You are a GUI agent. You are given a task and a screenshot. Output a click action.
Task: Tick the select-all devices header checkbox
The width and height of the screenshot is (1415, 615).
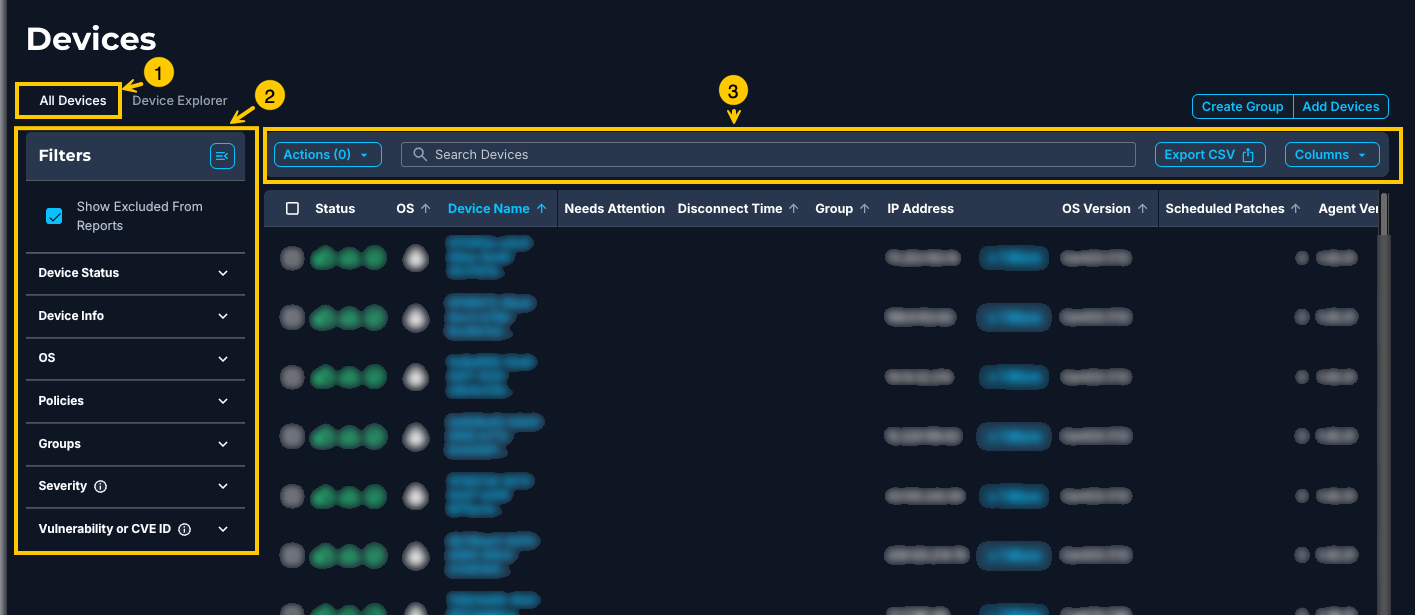point(292,209)
